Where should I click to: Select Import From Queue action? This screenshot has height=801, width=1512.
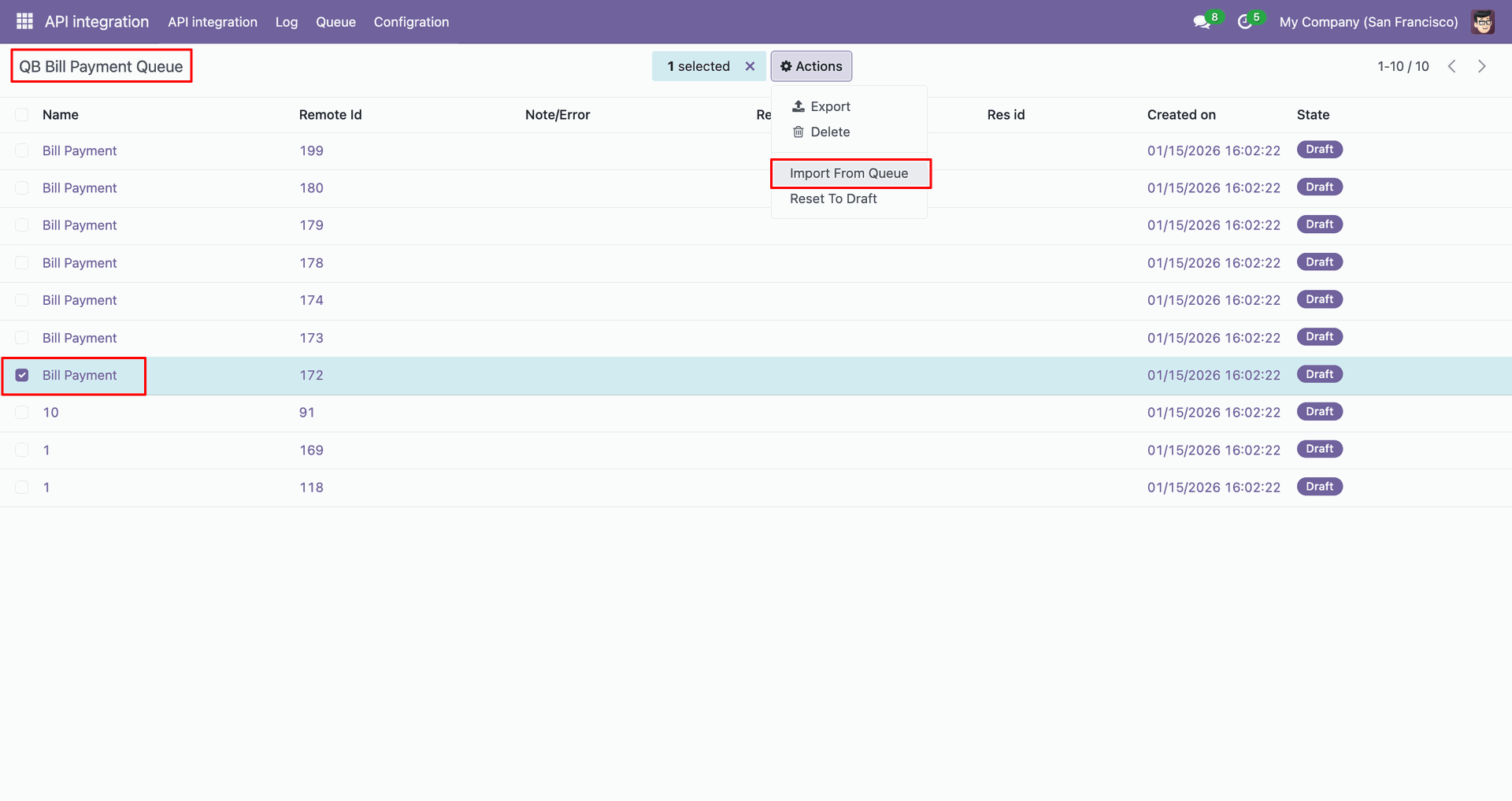point(848,173)
